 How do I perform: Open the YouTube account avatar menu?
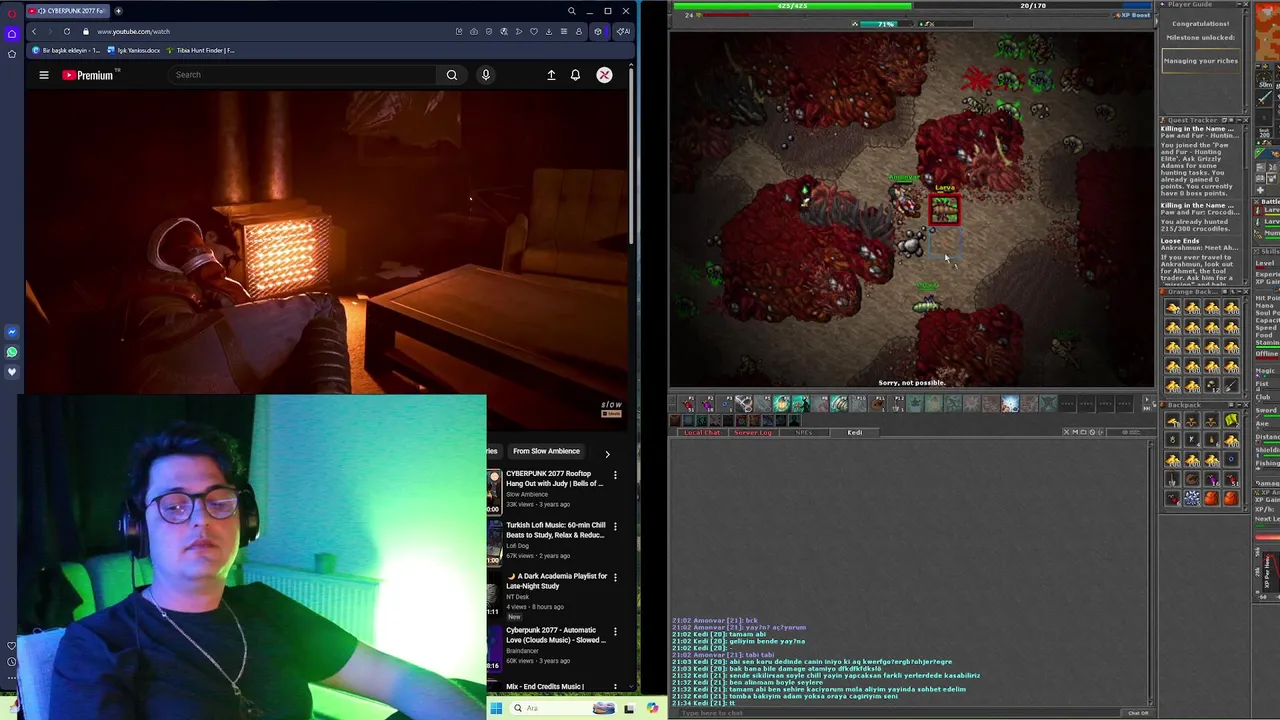[x=604, y=75]
